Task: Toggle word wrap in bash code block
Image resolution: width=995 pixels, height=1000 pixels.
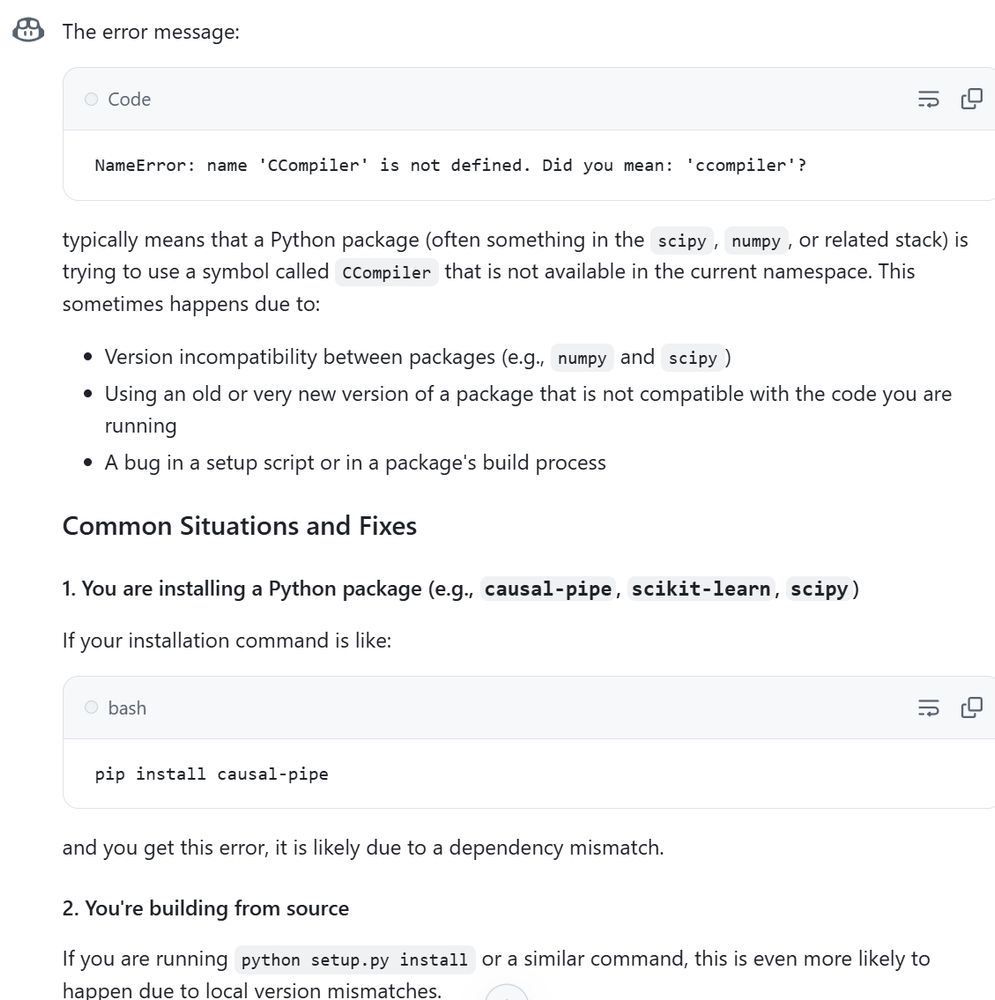Action: [928, 708]
